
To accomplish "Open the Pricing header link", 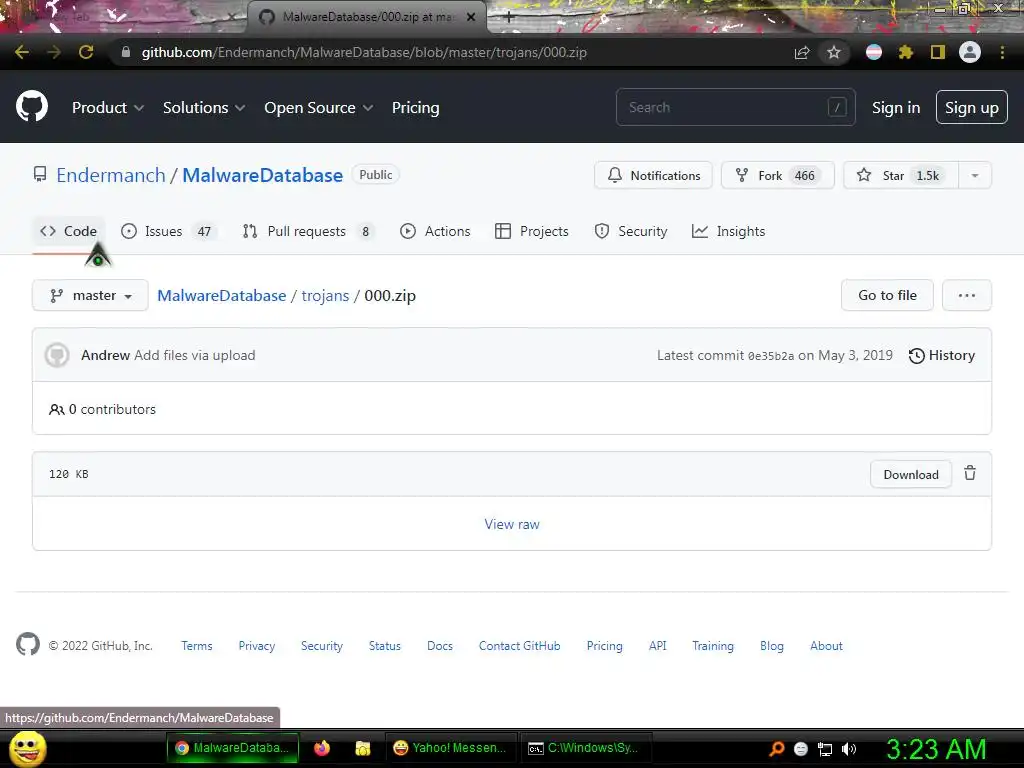I will pos(415,108).
